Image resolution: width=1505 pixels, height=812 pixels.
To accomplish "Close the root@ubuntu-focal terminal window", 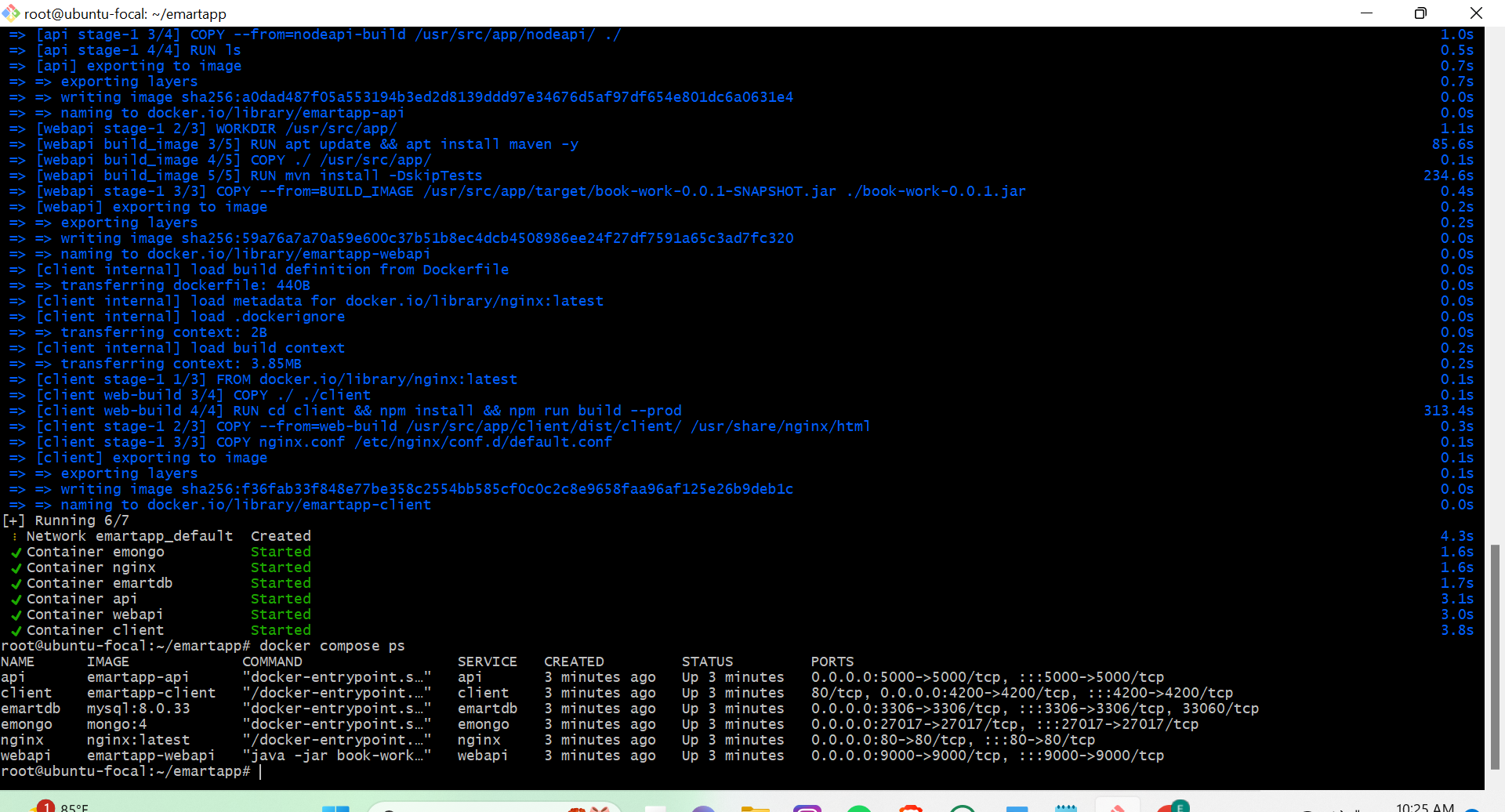I will click(x=1476, y=13).
